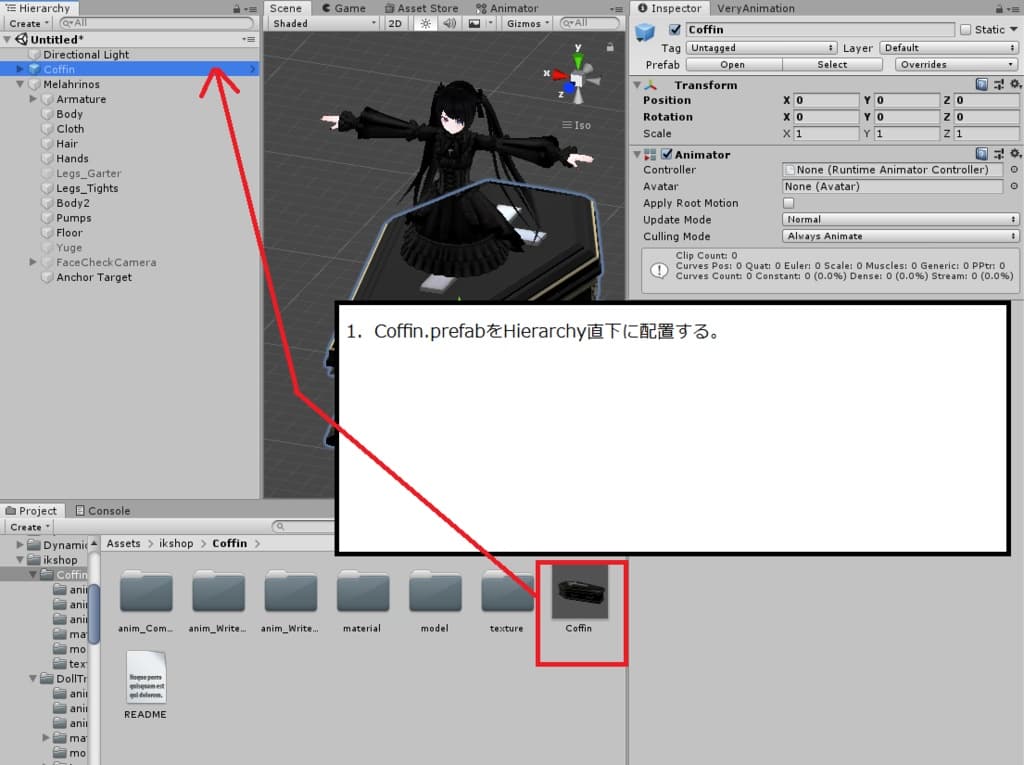The width and height of the screenshot is (1024, 765).
Task: Expand the FaceCheckCamera node
Action: click(x=33, y=262)
